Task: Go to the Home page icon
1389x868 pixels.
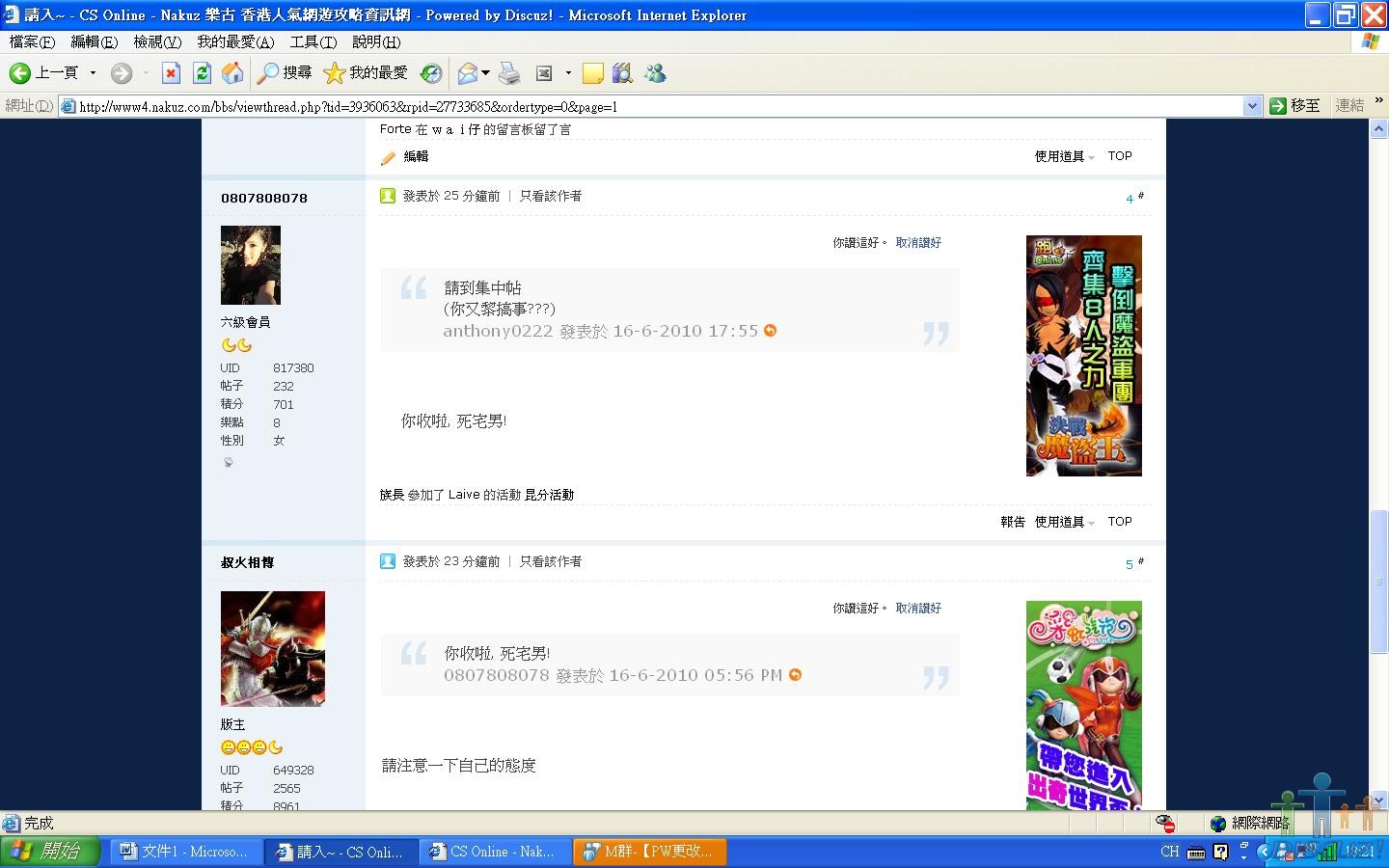Action: coord(232,73)
